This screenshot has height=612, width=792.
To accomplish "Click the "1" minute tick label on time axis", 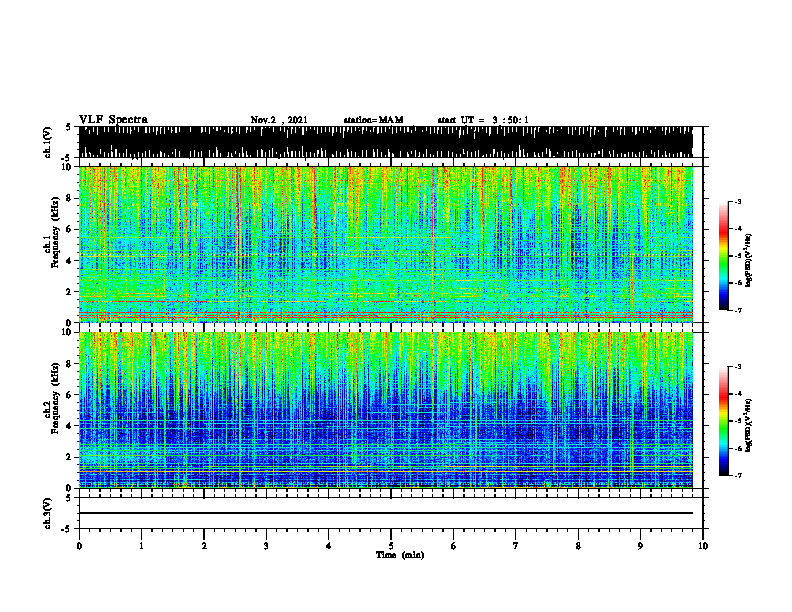I will point(141,546).
